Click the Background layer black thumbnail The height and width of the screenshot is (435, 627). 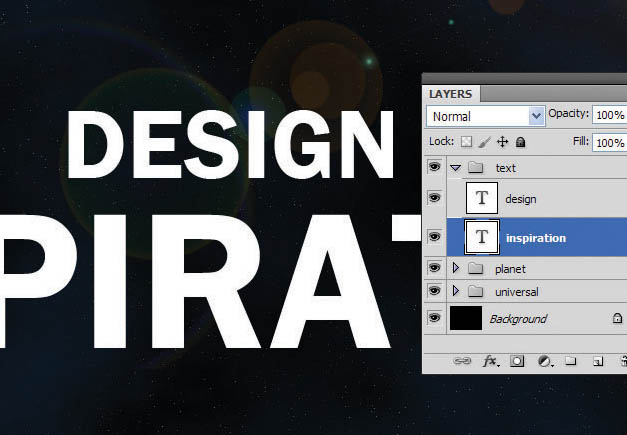tap(466, 318)
